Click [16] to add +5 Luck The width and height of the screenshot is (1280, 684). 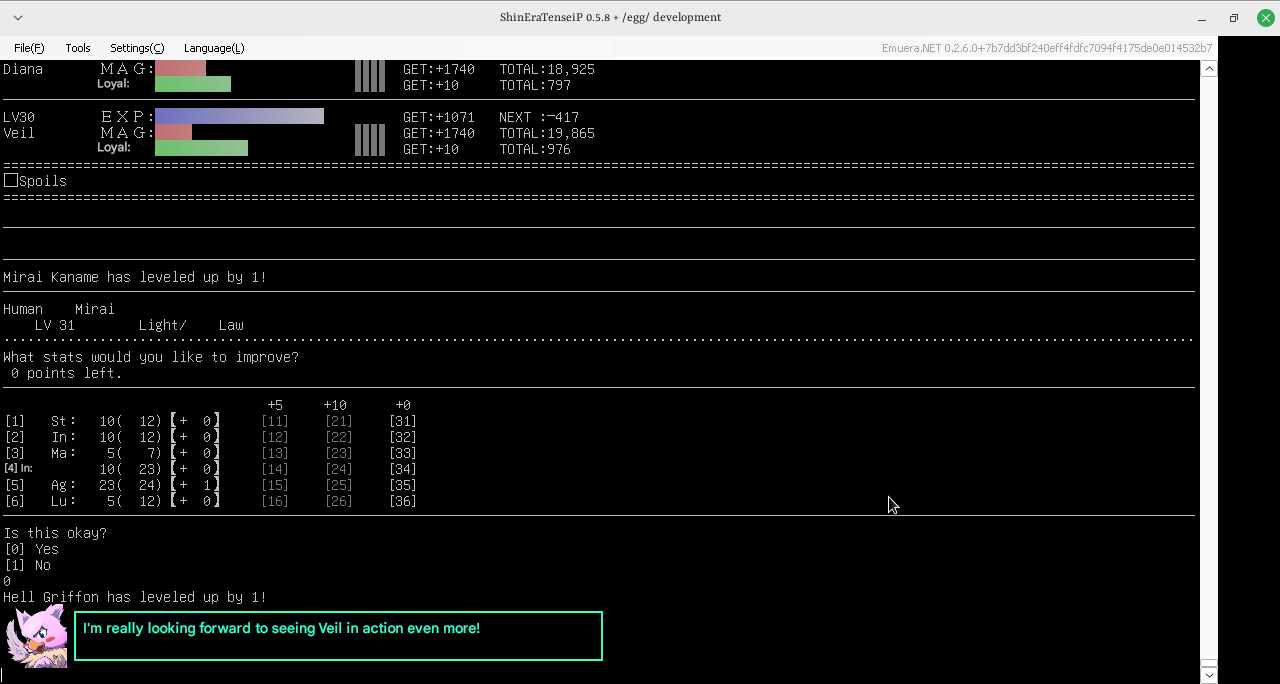[275, 501]
